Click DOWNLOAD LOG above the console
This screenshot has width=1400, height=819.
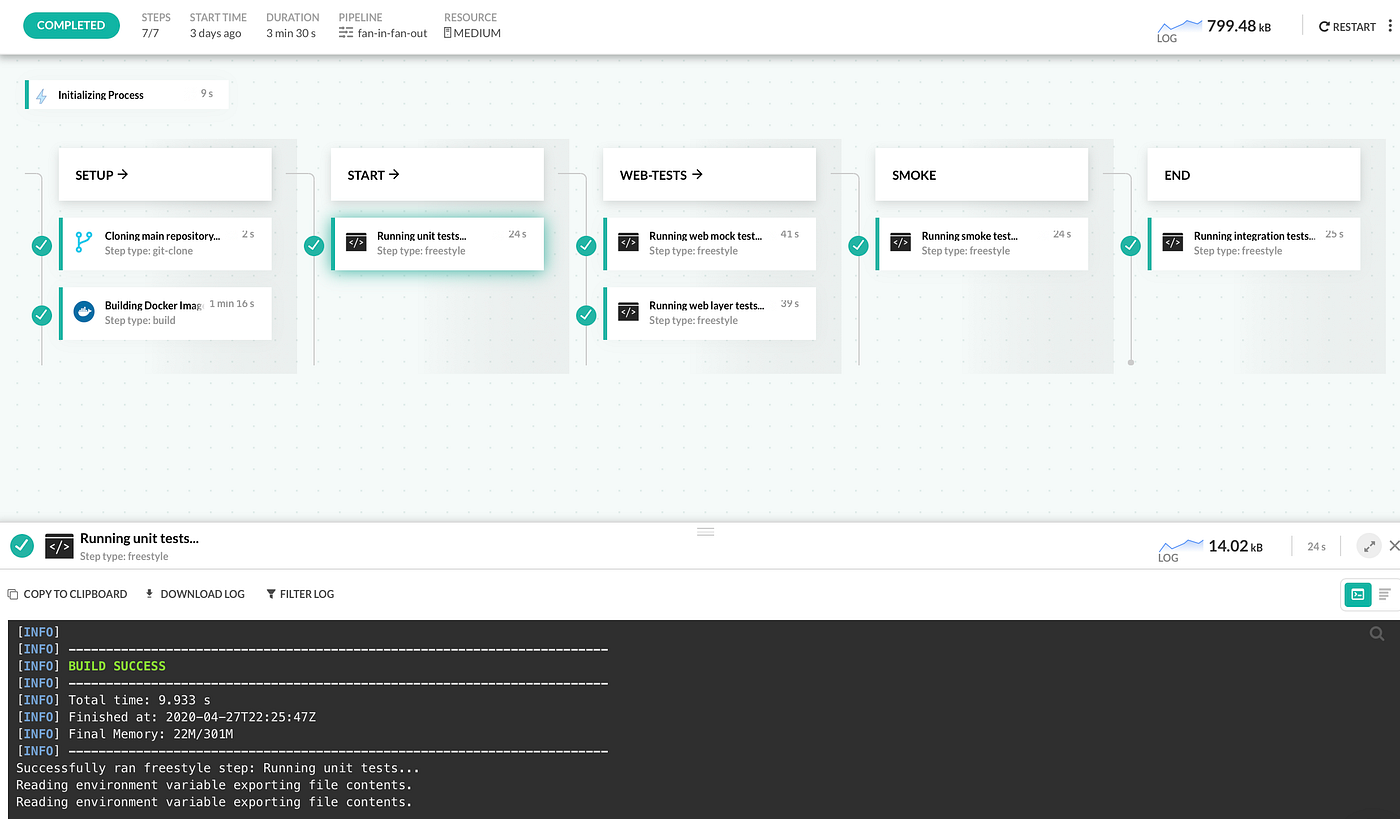(194, 593)
